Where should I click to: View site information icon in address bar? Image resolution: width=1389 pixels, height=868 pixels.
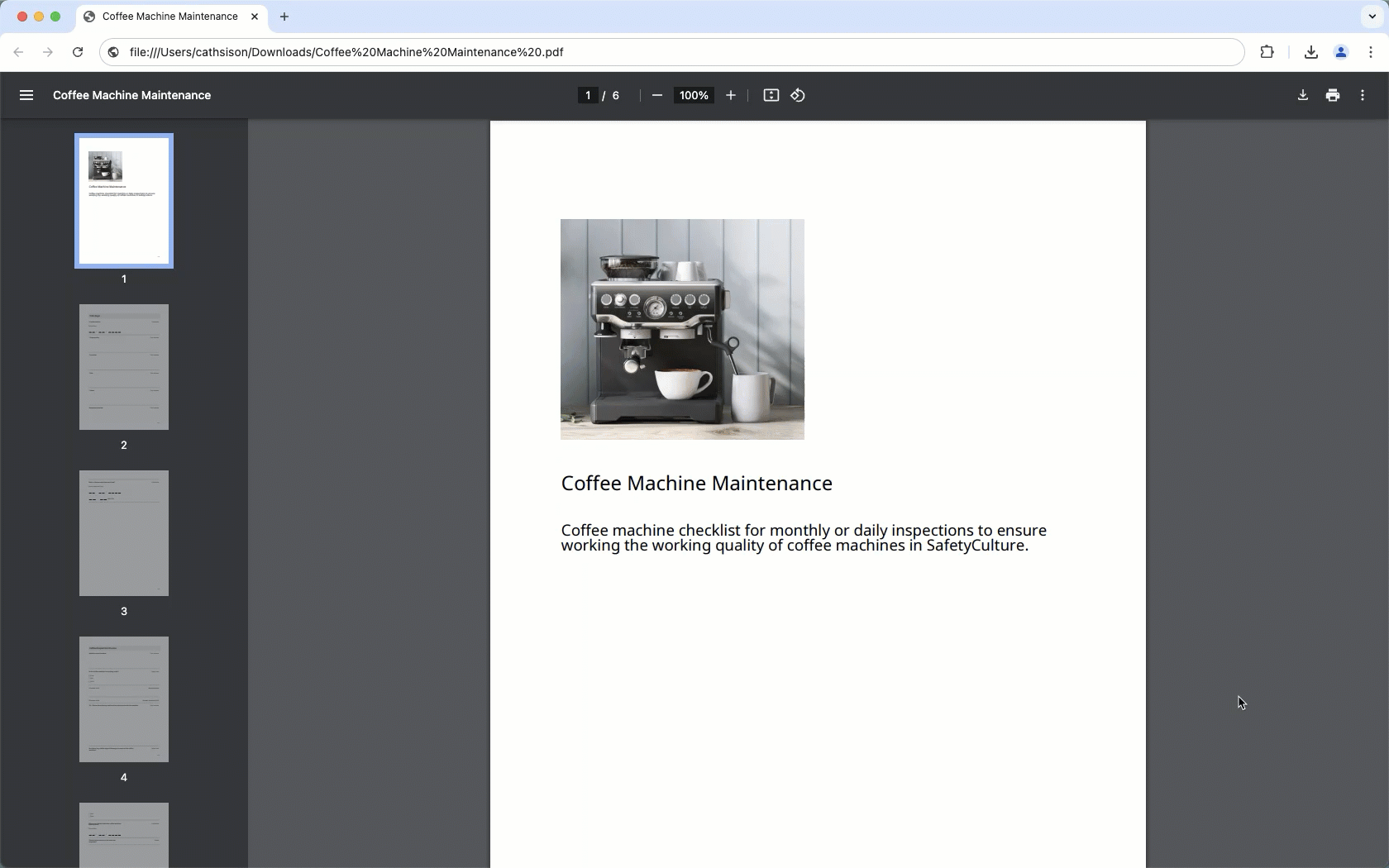click(x=114, y=52)
